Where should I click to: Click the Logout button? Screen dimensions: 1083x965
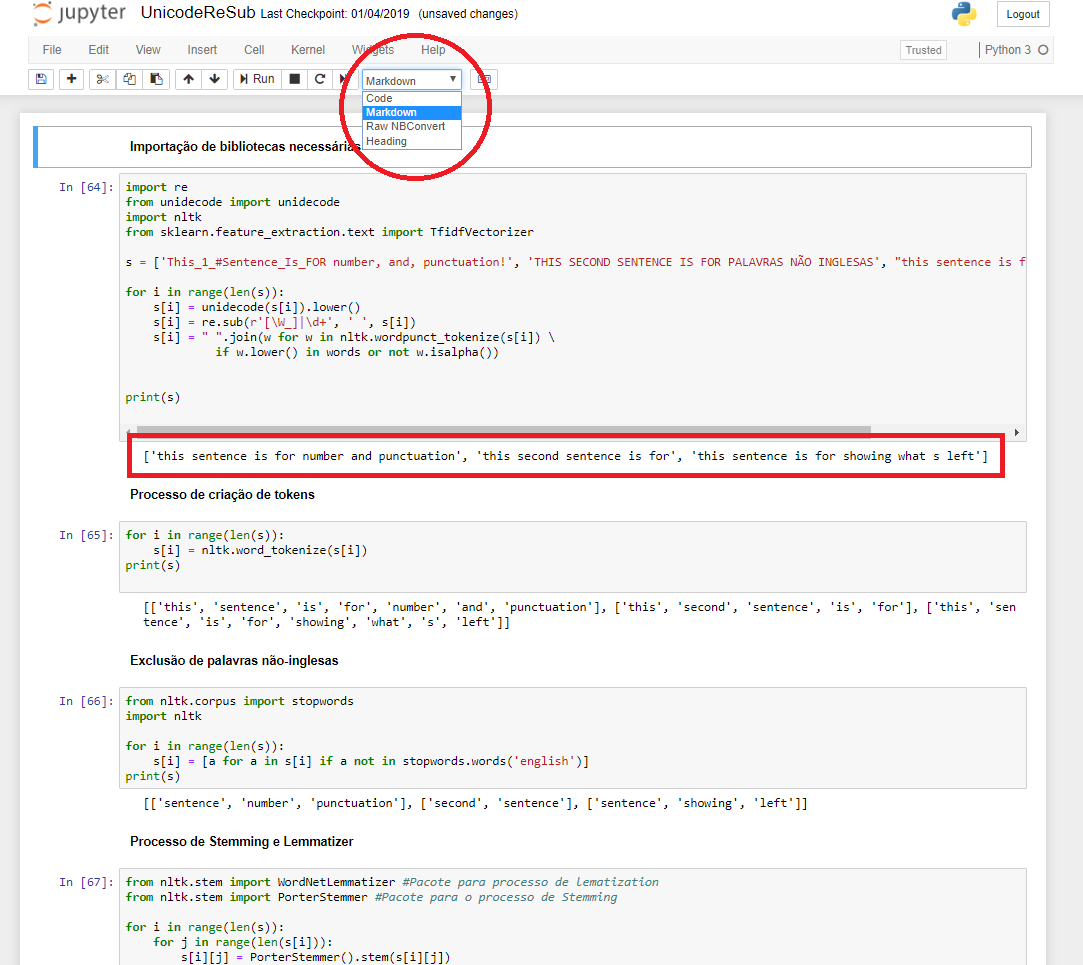tap(1023, 13)
